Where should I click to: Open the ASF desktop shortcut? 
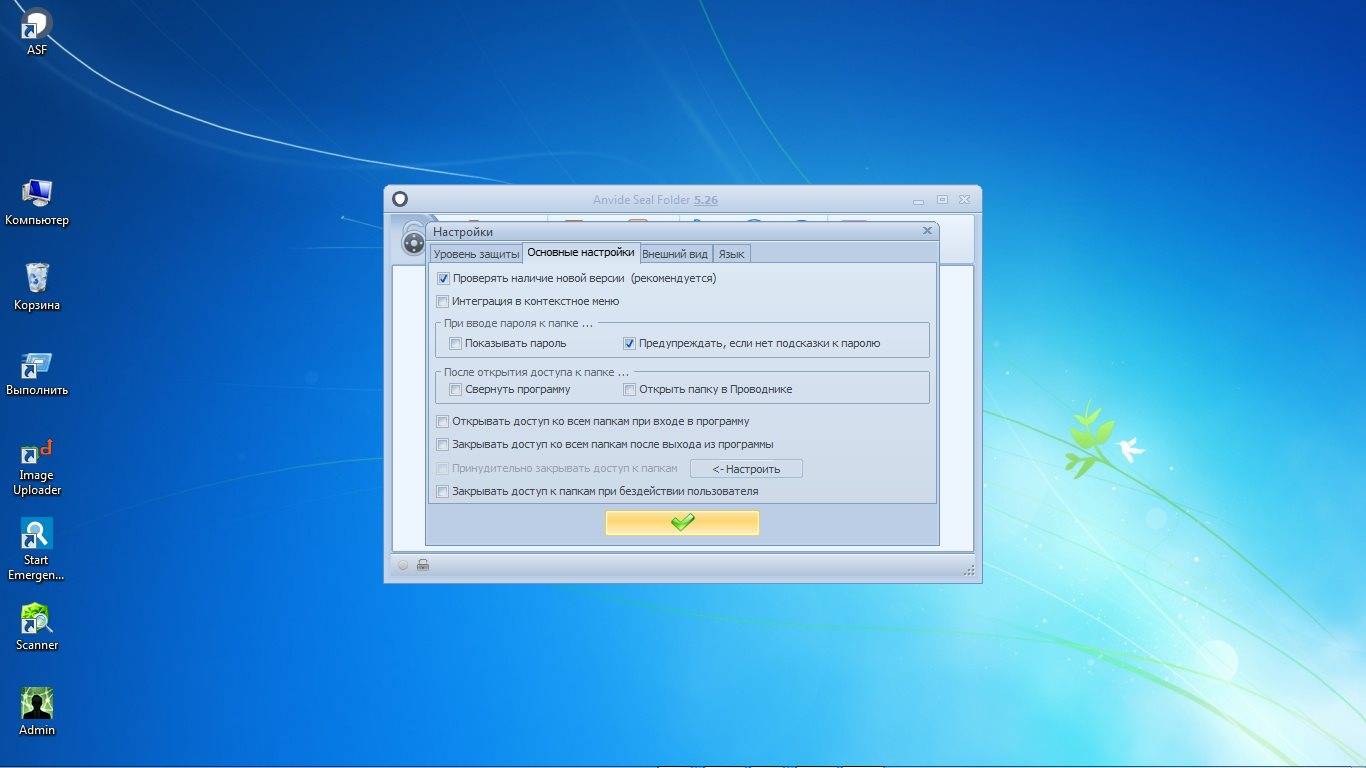[x=37, y=30]
